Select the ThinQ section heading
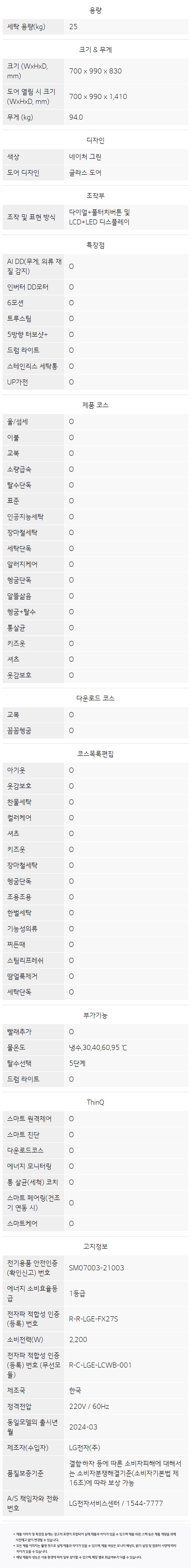The image size is (191, 1568). (x=95, y=1102)
